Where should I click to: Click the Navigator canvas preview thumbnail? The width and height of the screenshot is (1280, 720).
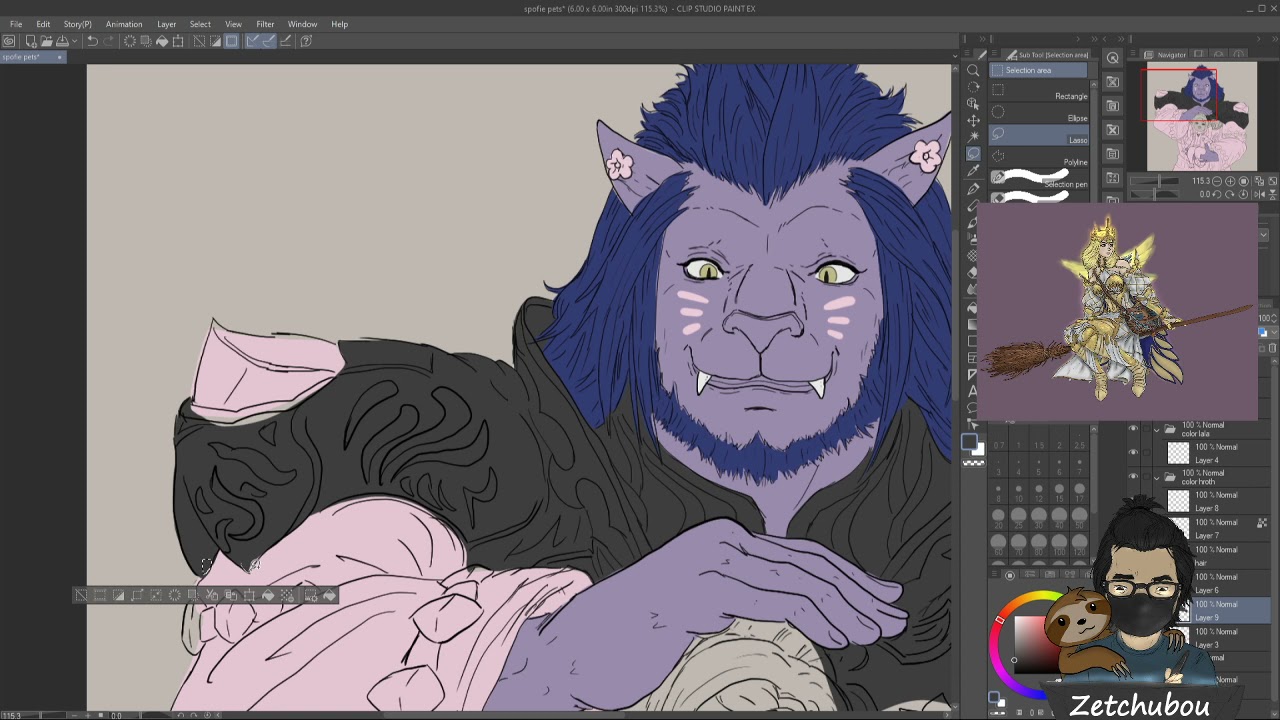tap(1201, 117)
